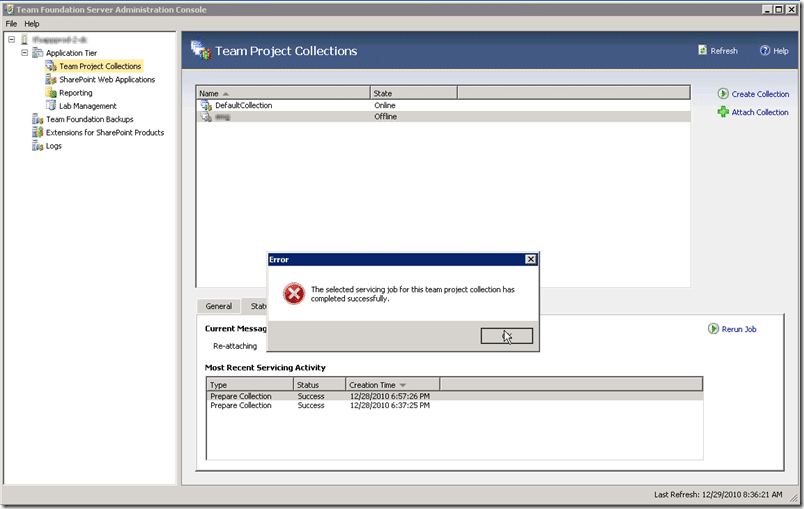Screen dimensions: 804x509
Task: Click the red error icon in dialog
Action: point(294,294)
